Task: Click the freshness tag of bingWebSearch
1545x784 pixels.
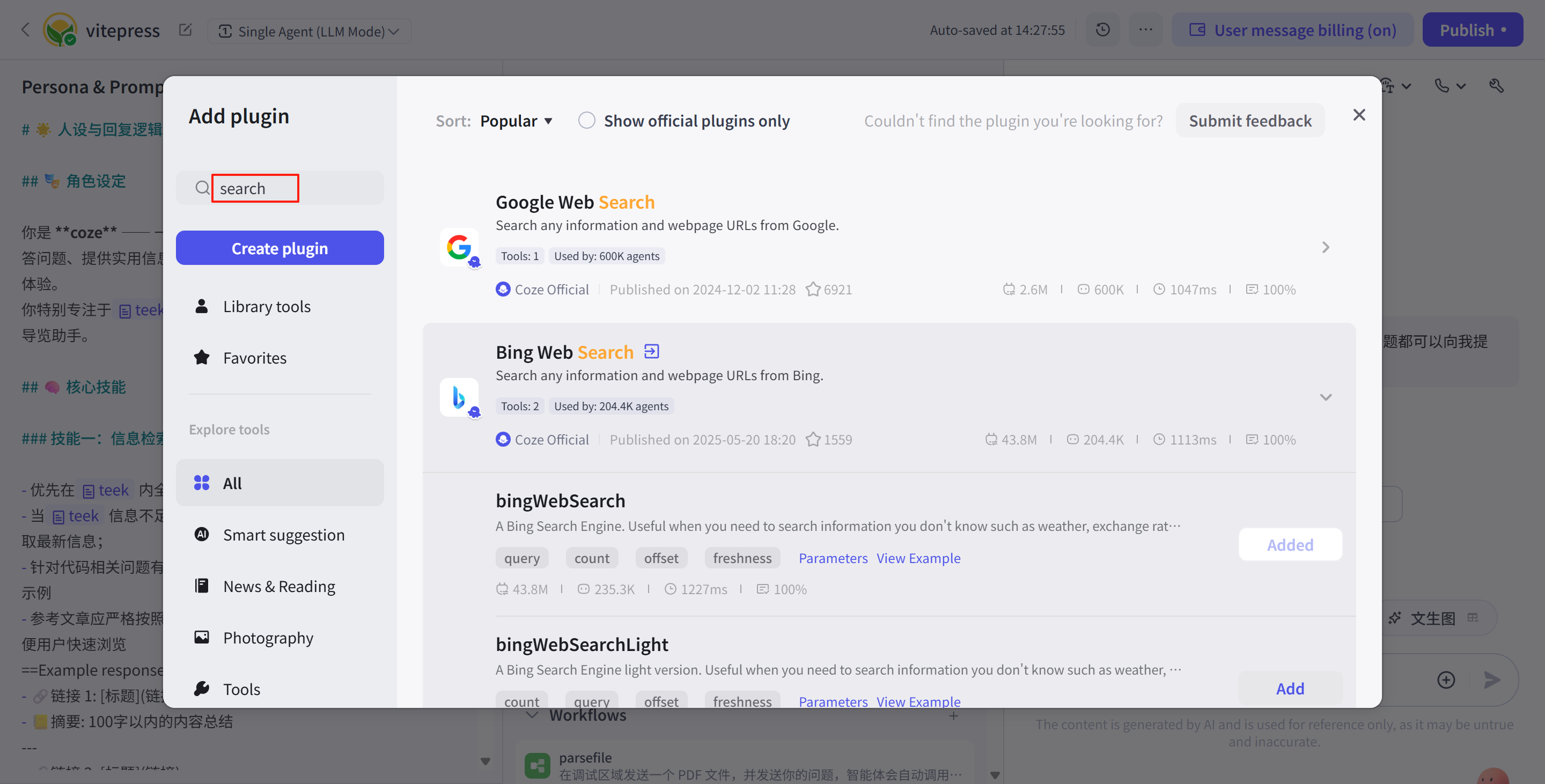Action: 742,558
